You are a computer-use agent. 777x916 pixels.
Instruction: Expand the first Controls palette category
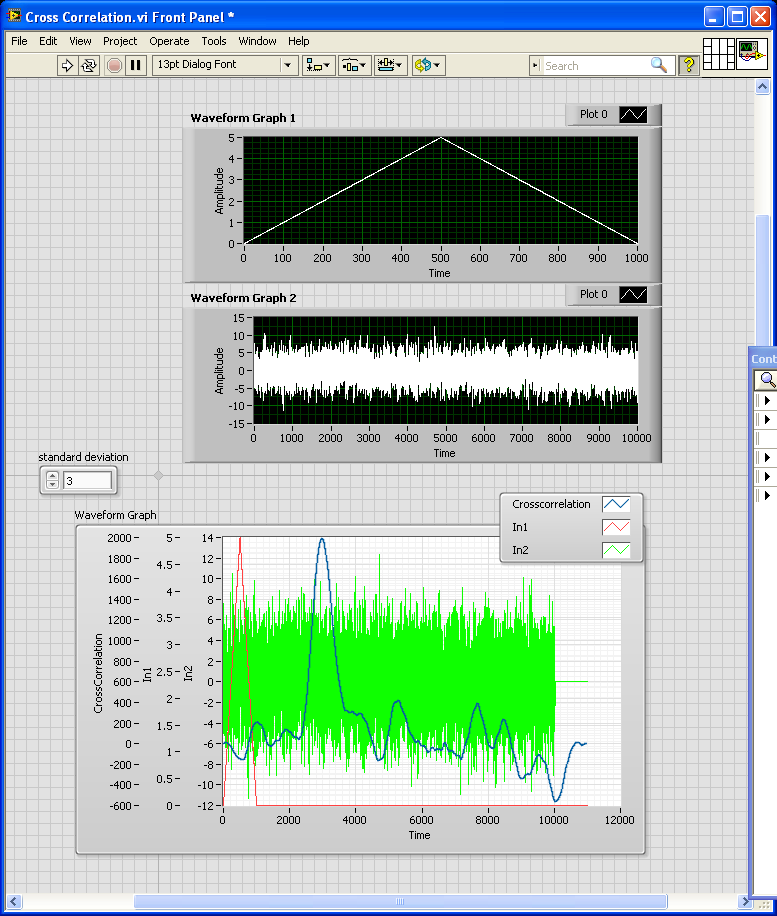(x=766, y=401)
